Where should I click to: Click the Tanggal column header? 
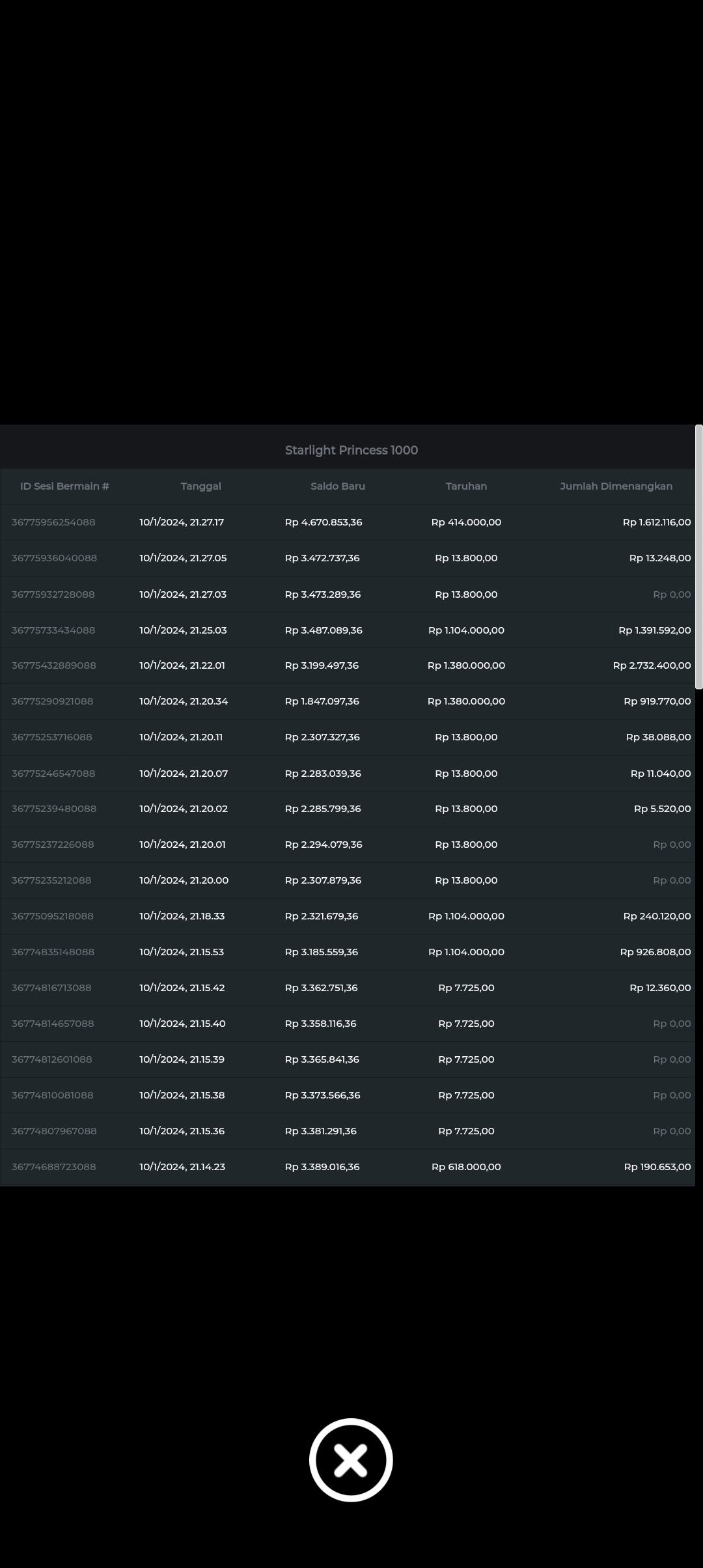point(200,486)
